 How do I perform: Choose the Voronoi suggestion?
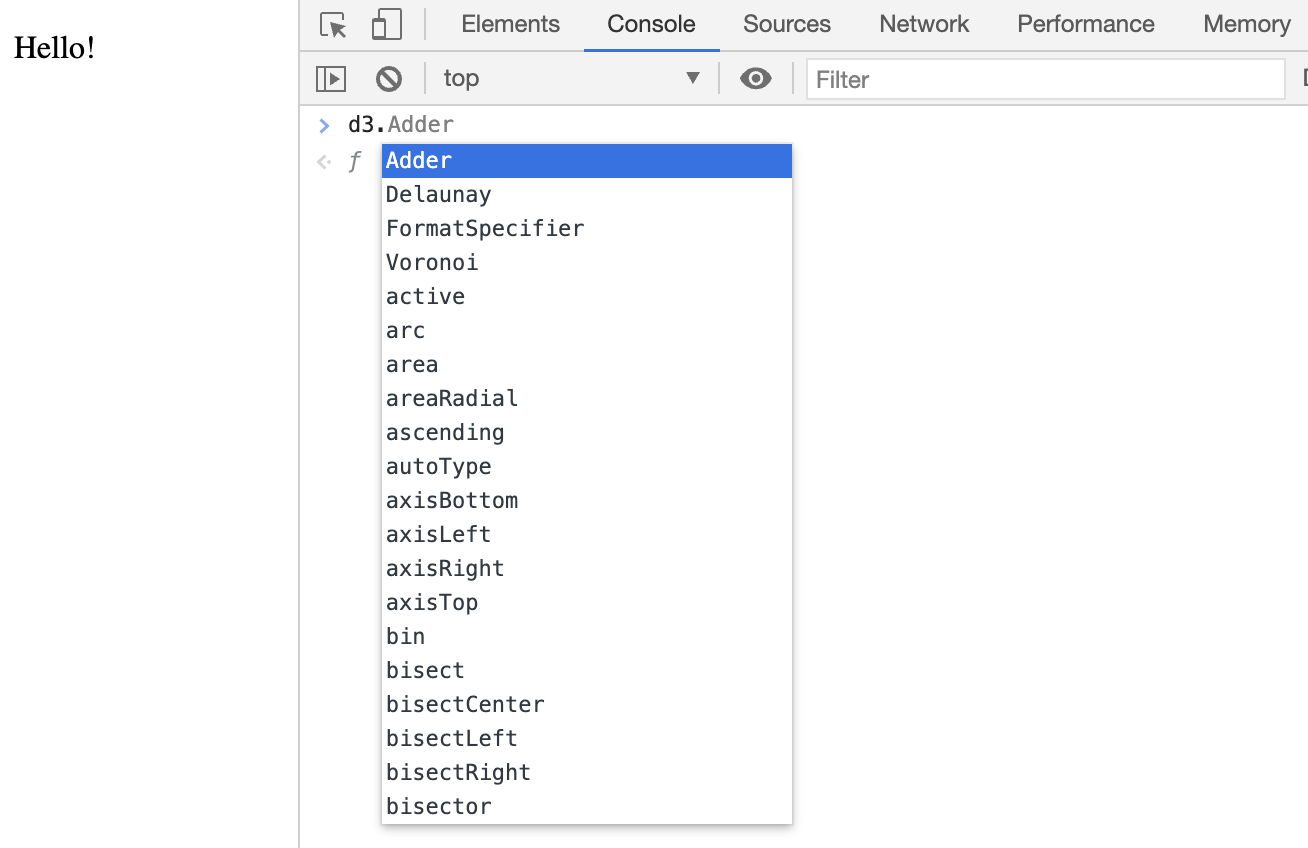(x=587, y=263)
